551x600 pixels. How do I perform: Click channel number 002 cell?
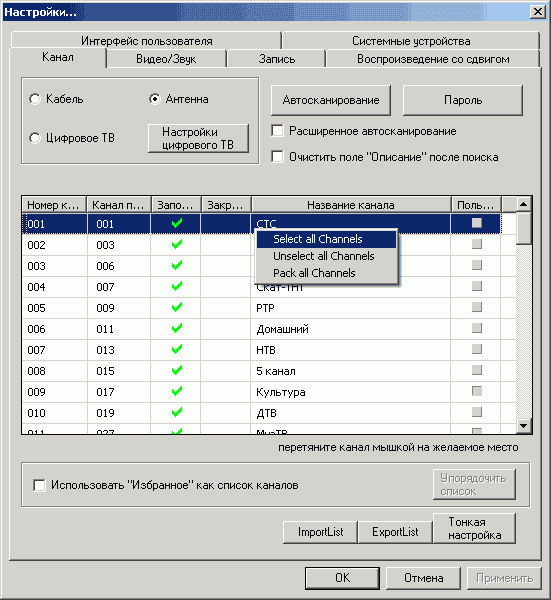click(x=54, y=245)
